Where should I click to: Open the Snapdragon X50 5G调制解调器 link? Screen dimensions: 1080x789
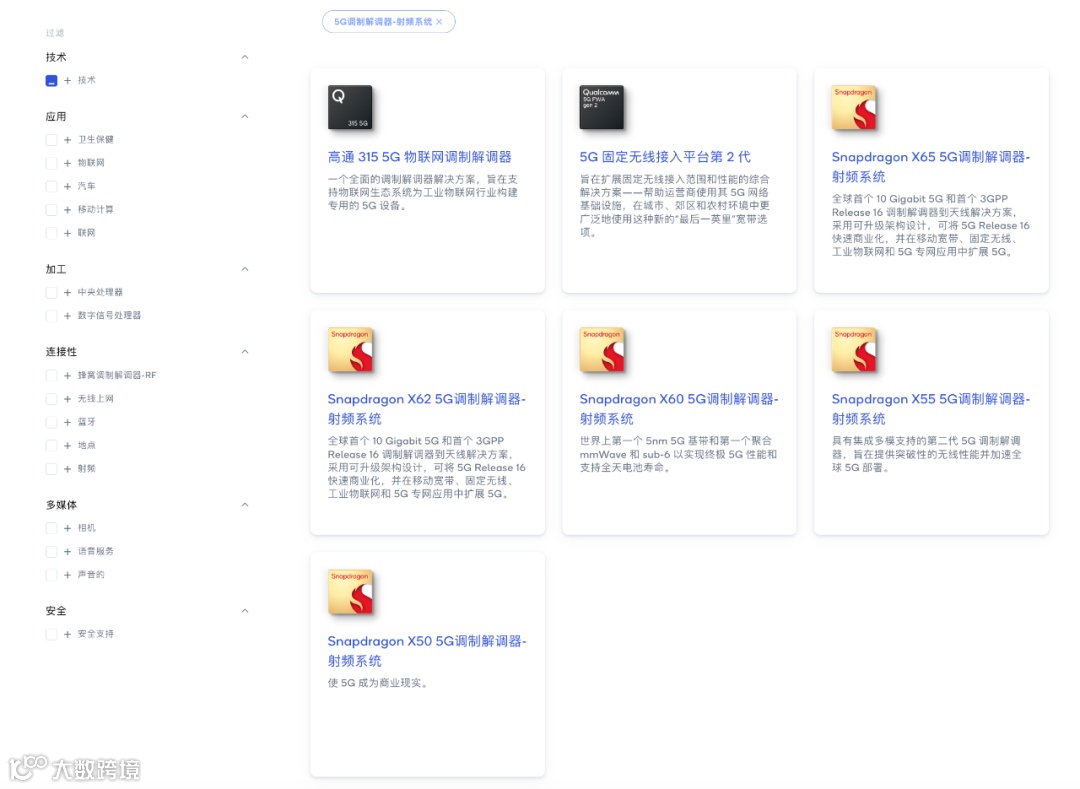coord(426,651)
